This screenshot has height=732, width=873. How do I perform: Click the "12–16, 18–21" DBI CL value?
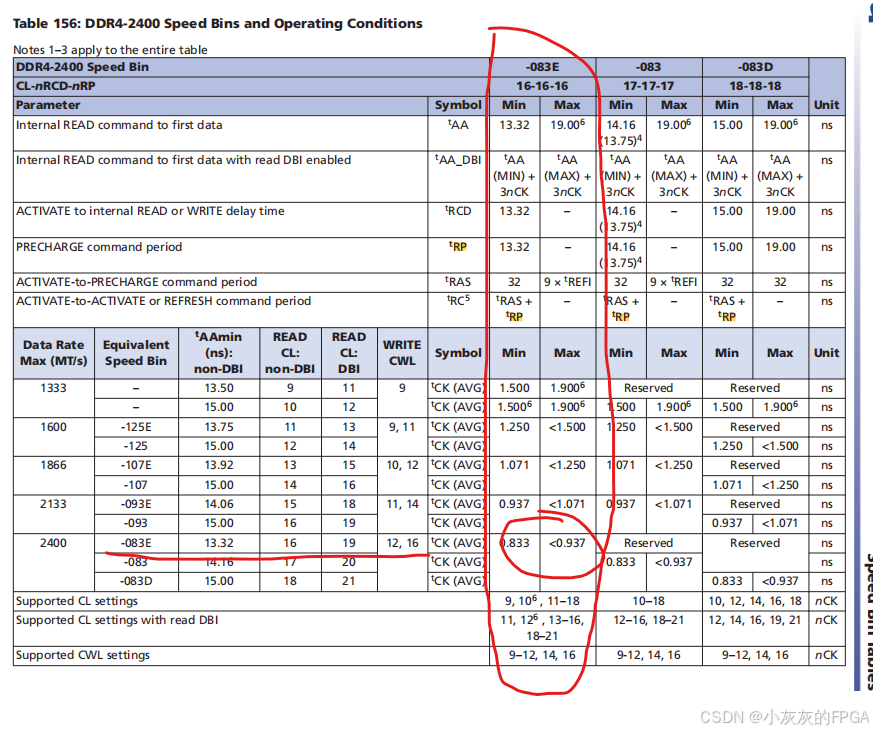point(648,620)
